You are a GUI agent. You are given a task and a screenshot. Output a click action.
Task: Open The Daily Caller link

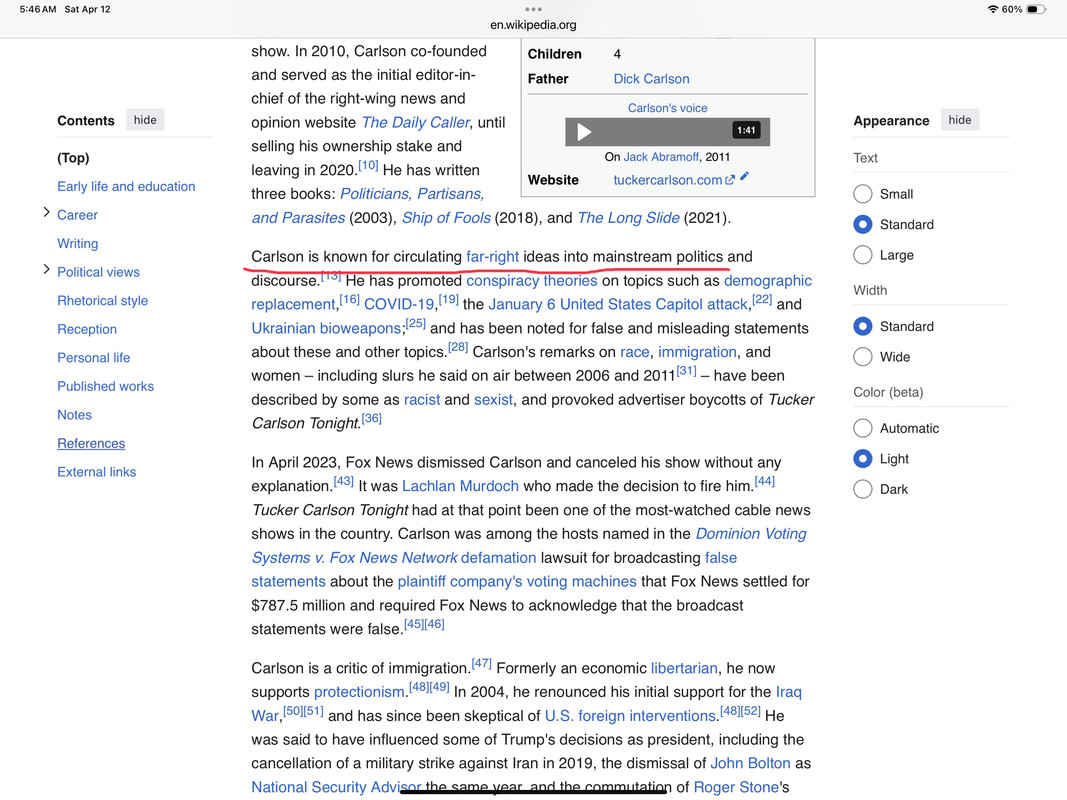point(416,122)
